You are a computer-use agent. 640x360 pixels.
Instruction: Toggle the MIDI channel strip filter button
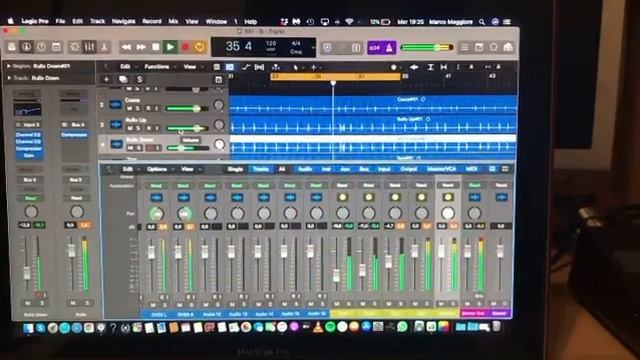point(471,169)
